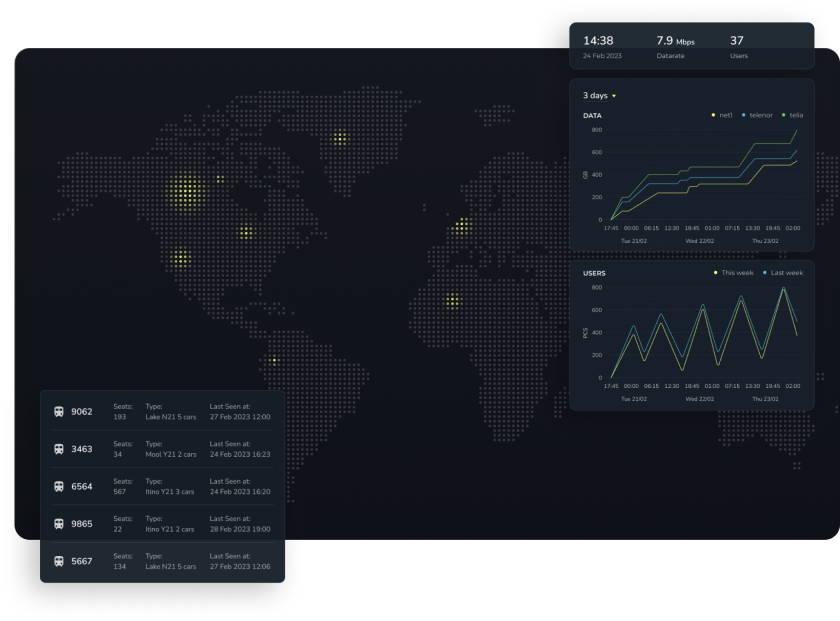Select train number 9062
This screenshot has width=840, height=621.
click(x=81, y=411)
